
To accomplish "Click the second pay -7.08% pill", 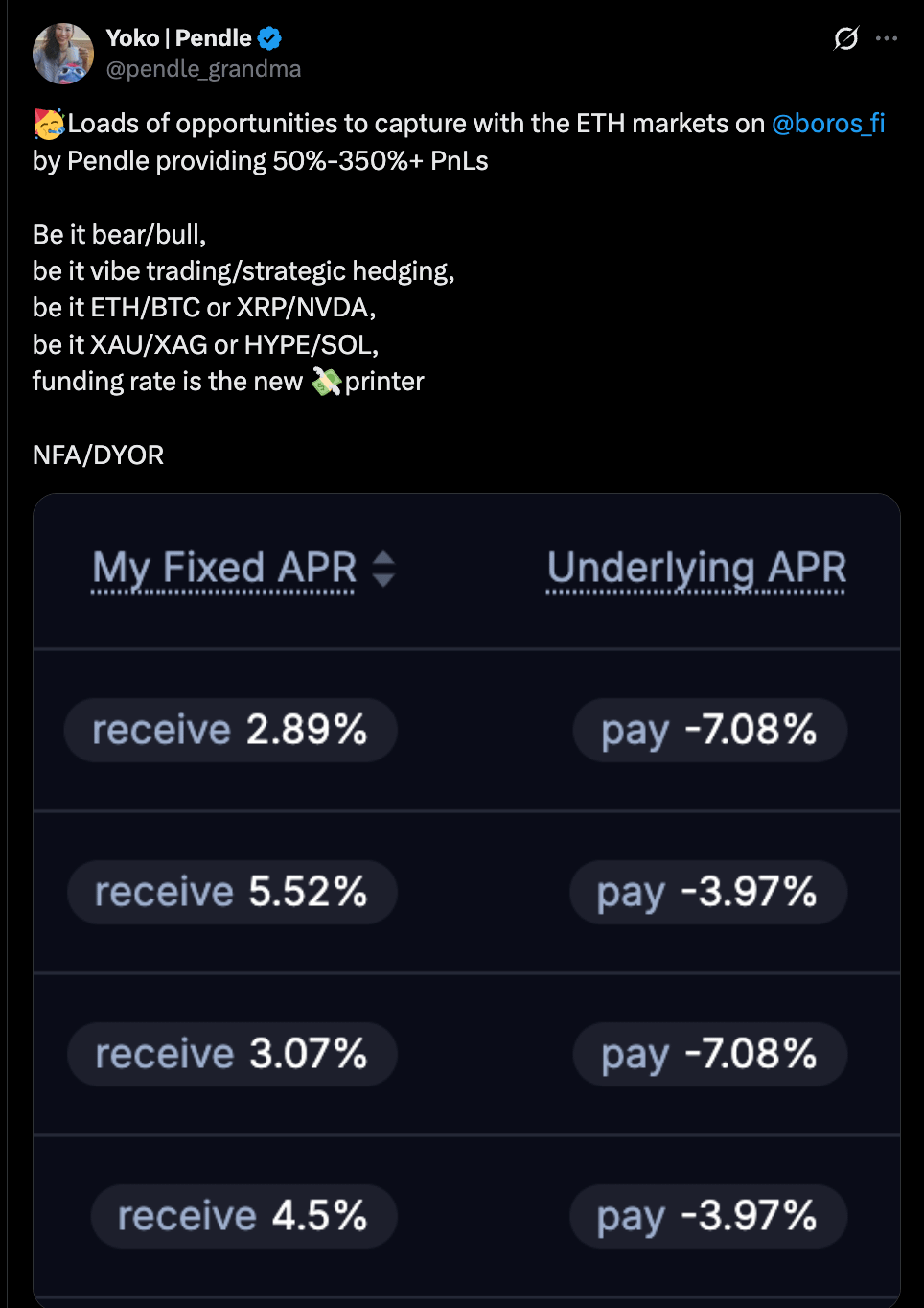I will 710,1054.
